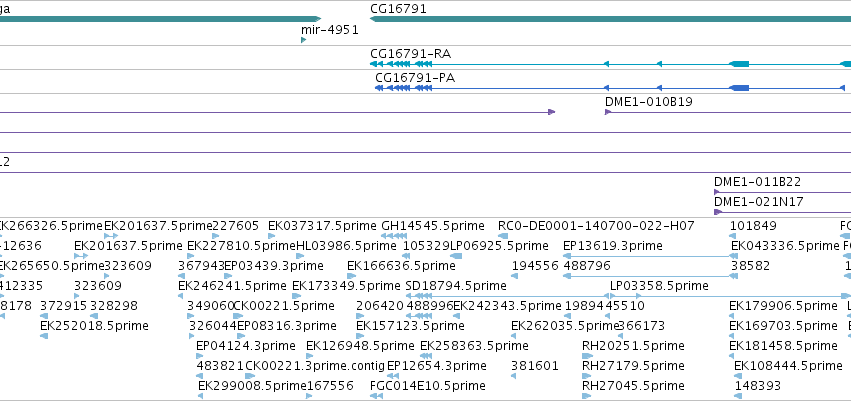
Task: Click the 328298 feature label
Action: pyautogui.click(x=114, y=305)
